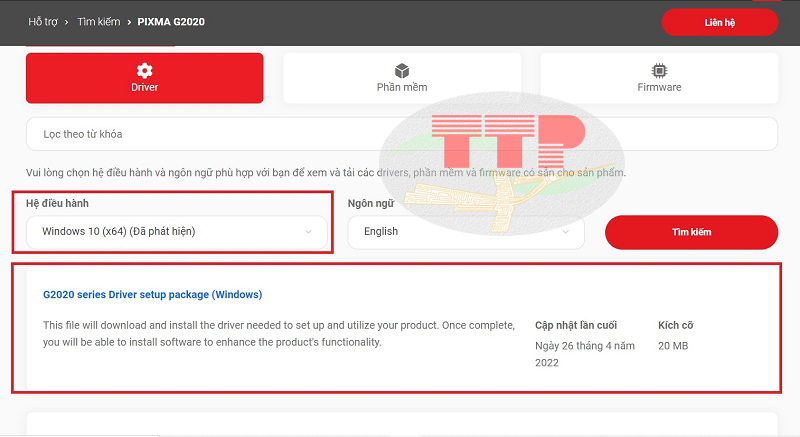The image size is (800, 437).
Task: Open the Hệ điều hành dropdown
Action: point(177,232)
